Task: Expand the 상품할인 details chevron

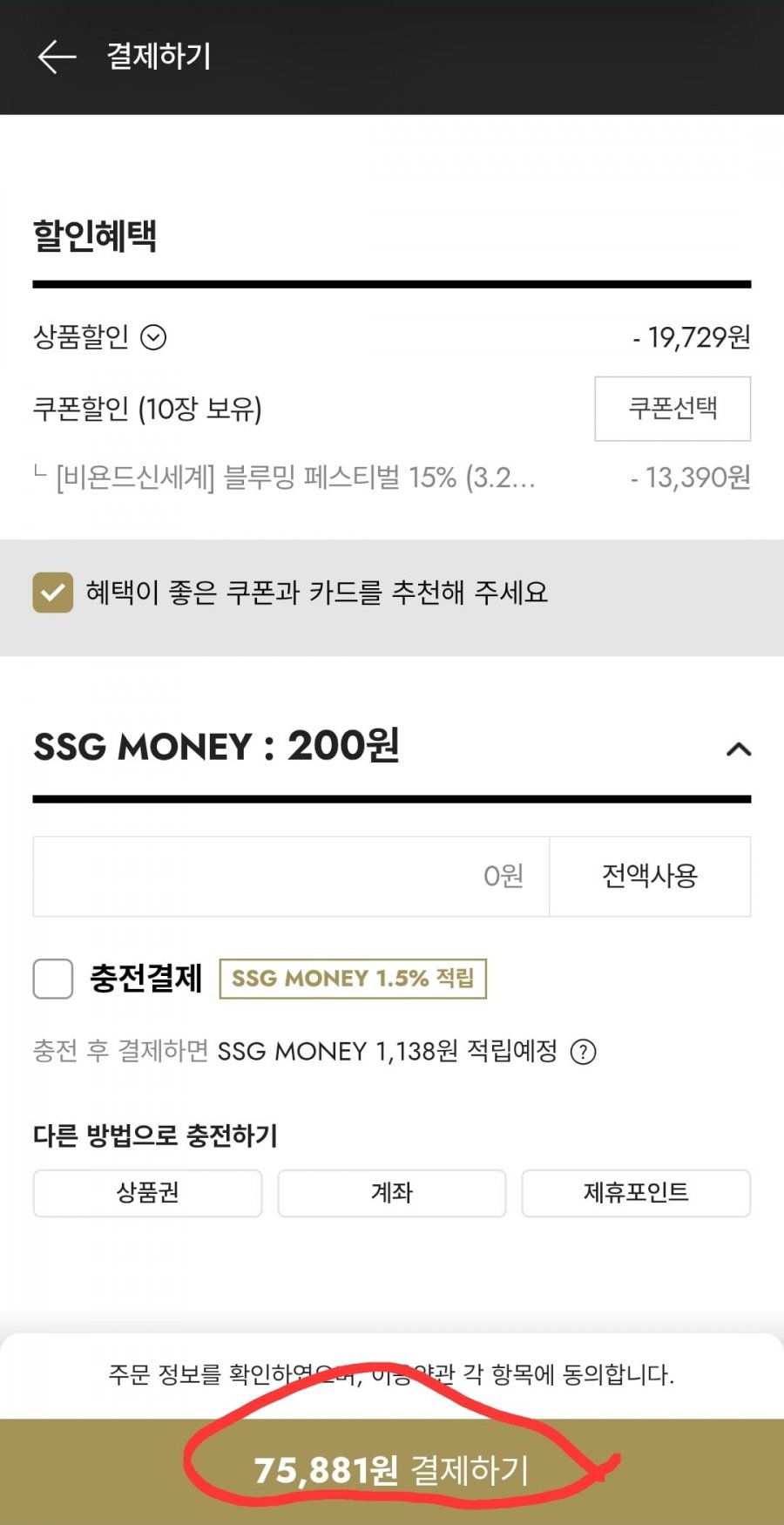Action: coord(153,337)
